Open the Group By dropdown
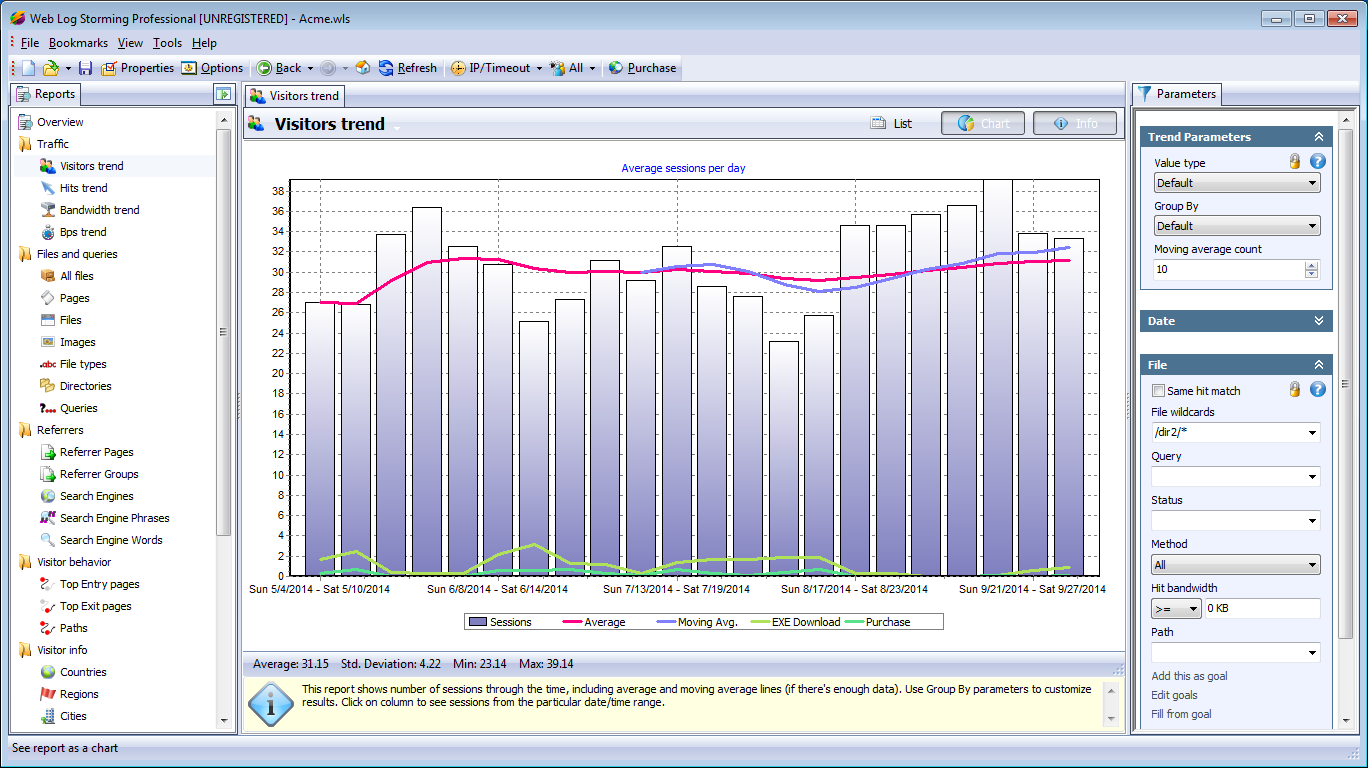The width and height of the screenshot is (1368, 768). pos(1237,226)
